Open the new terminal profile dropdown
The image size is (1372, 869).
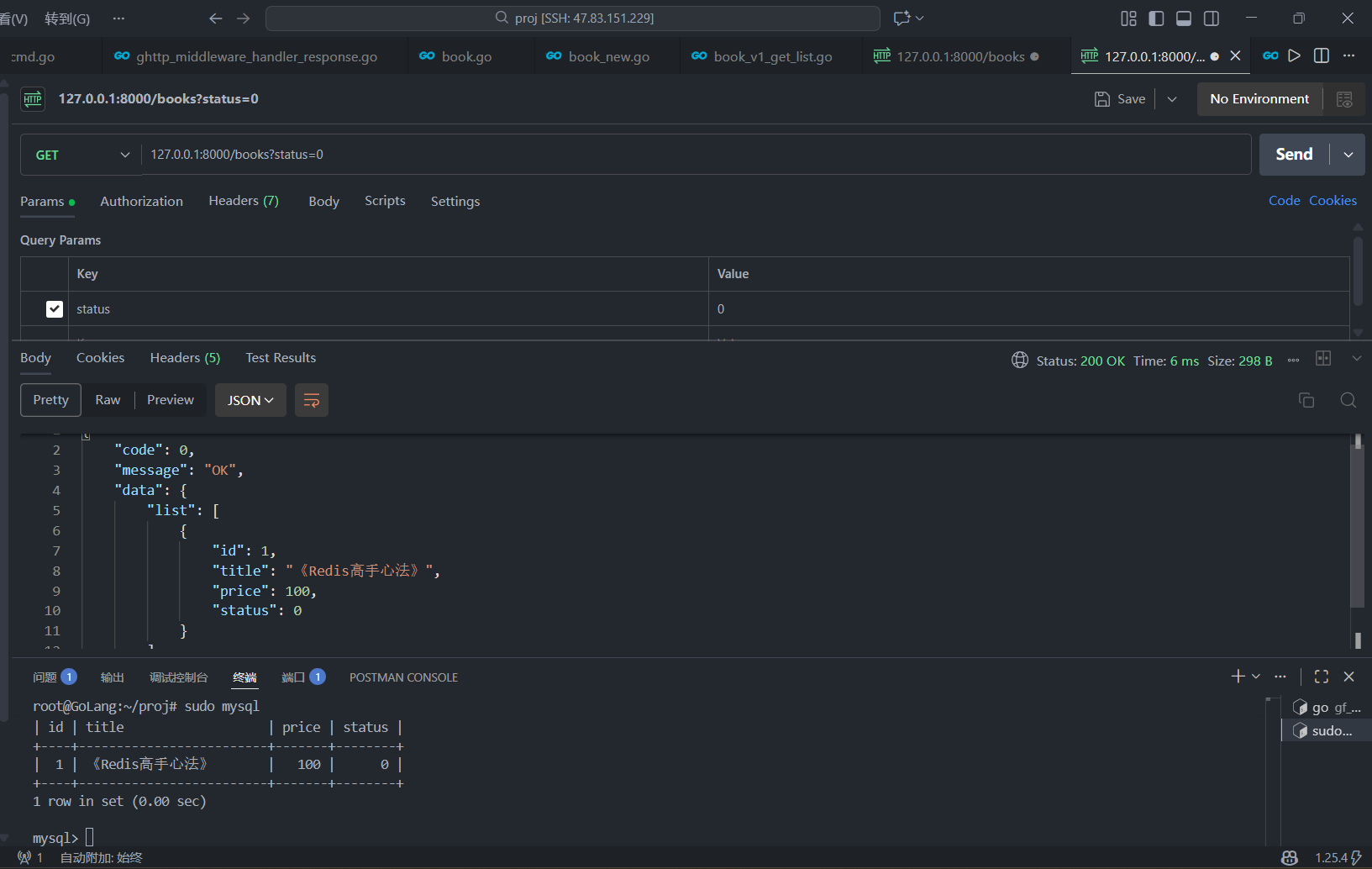point(1256,677)
